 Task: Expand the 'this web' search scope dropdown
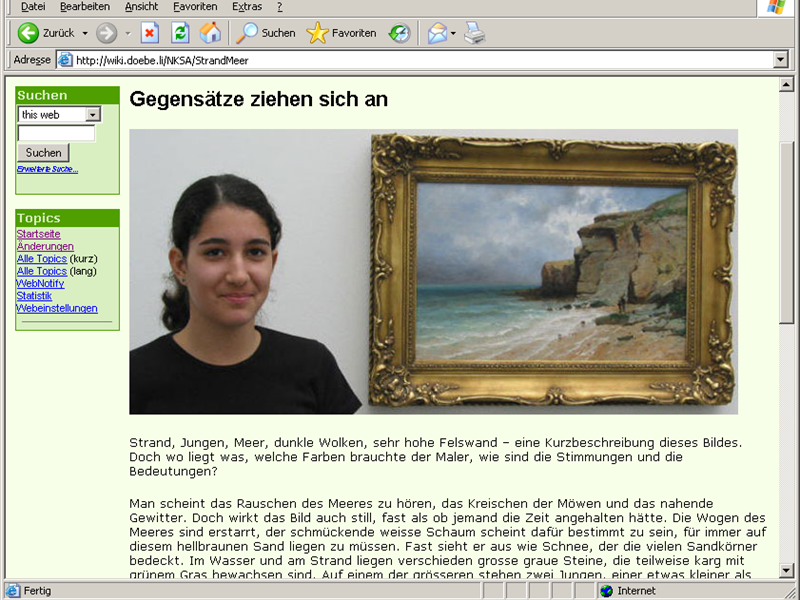[x=93, y=115]
